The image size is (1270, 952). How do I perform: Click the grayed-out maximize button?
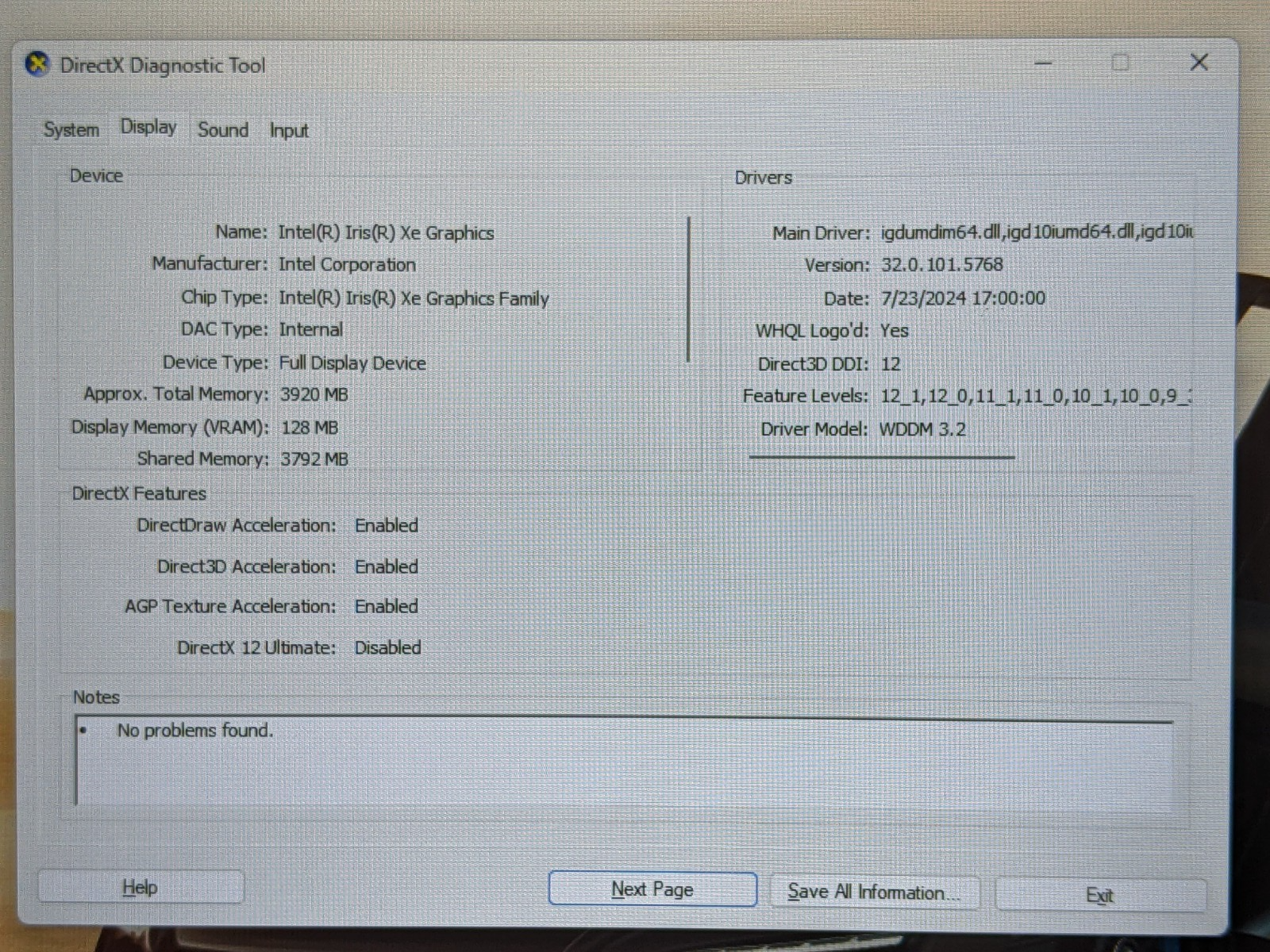click(x=1120, y=63)
